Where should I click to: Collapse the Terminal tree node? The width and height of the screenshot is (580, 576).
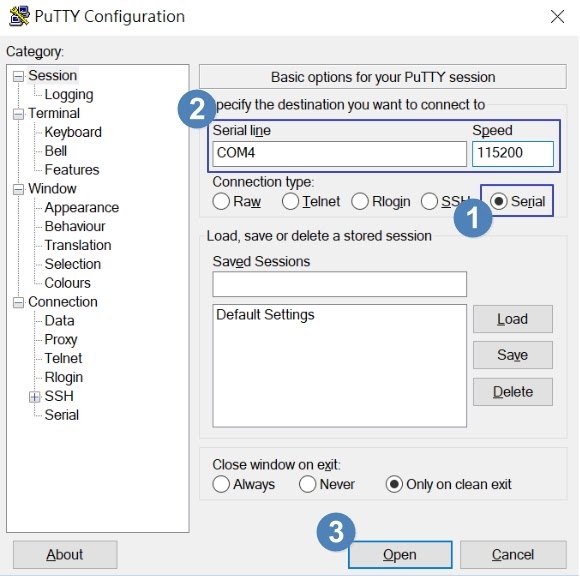click(18, 114)
